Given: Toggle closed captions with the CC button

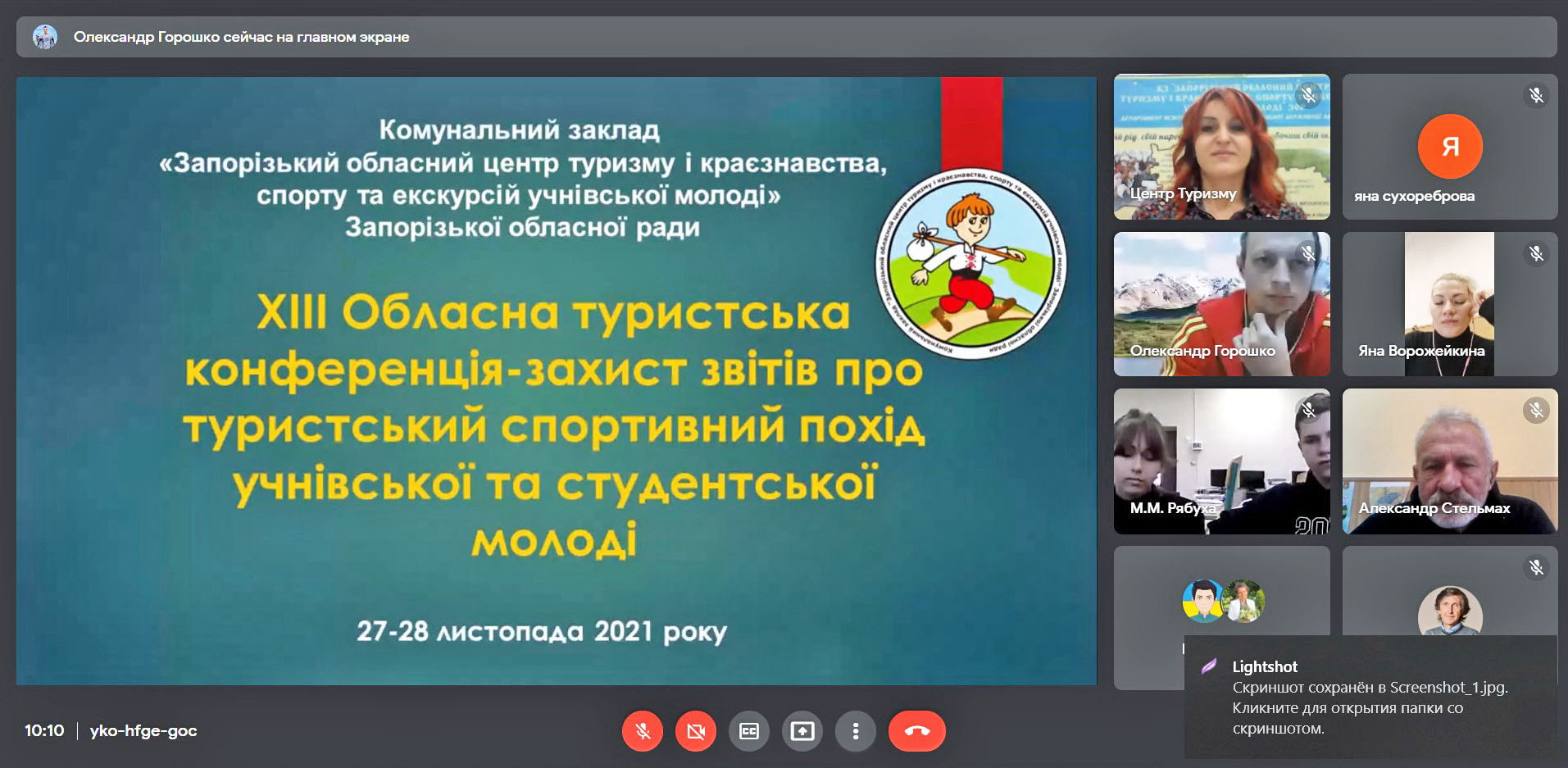Looking at the screenshot, I should [748, 731].
